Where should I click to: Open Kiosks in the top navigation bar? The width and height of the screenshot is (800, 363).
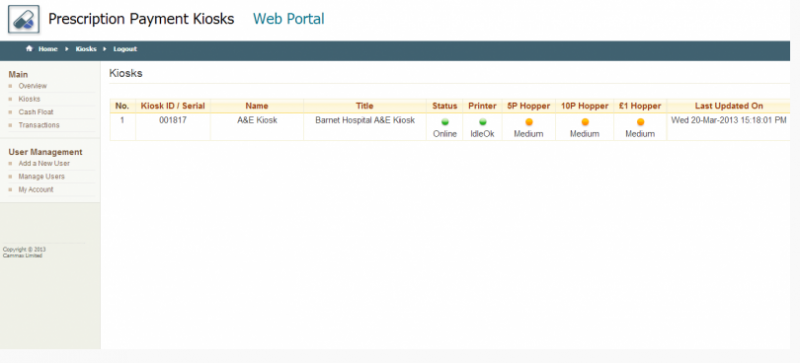tap(86, 49)
